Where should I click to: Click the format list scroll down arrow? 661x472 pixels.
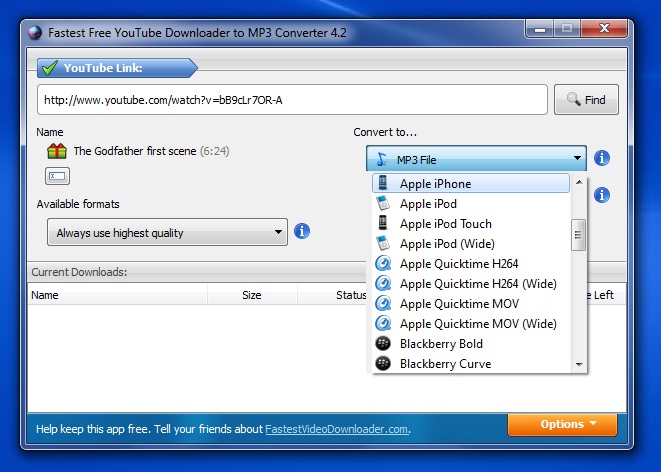[579, 365]
